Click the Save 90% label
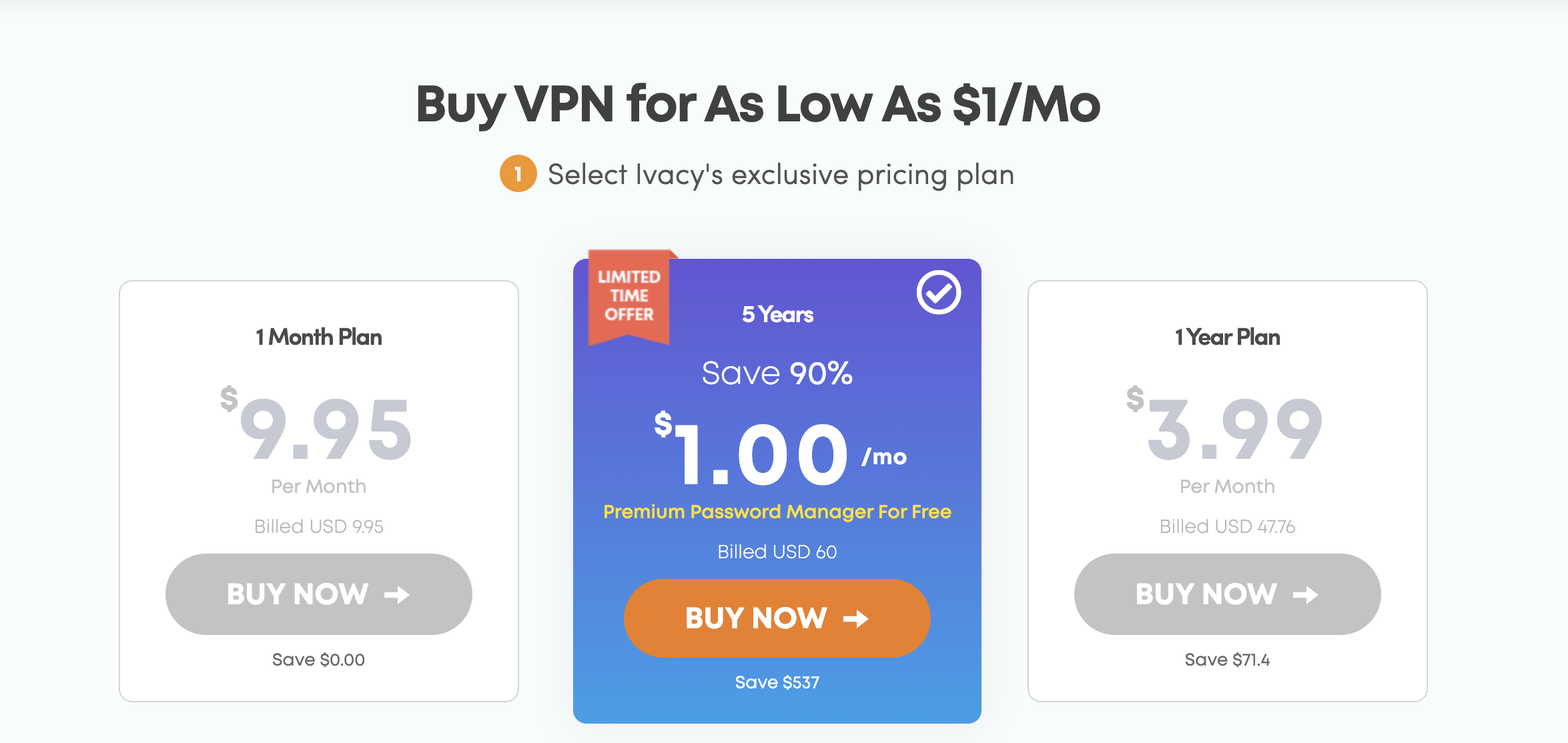This screenshot has height=743, width=1568. [x=777, y=374]
